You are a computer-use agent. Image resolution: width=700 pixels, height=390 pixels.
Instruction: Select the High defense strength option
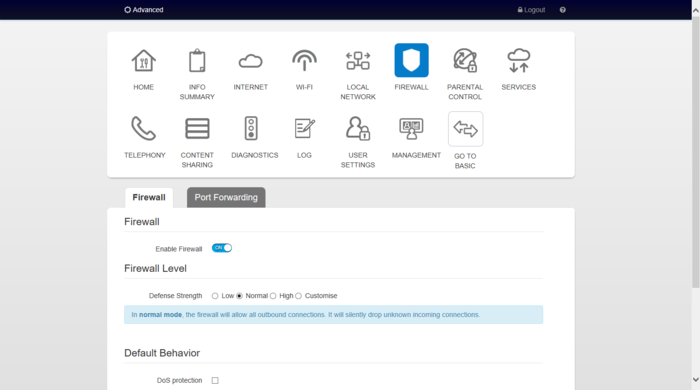point(273,296)
